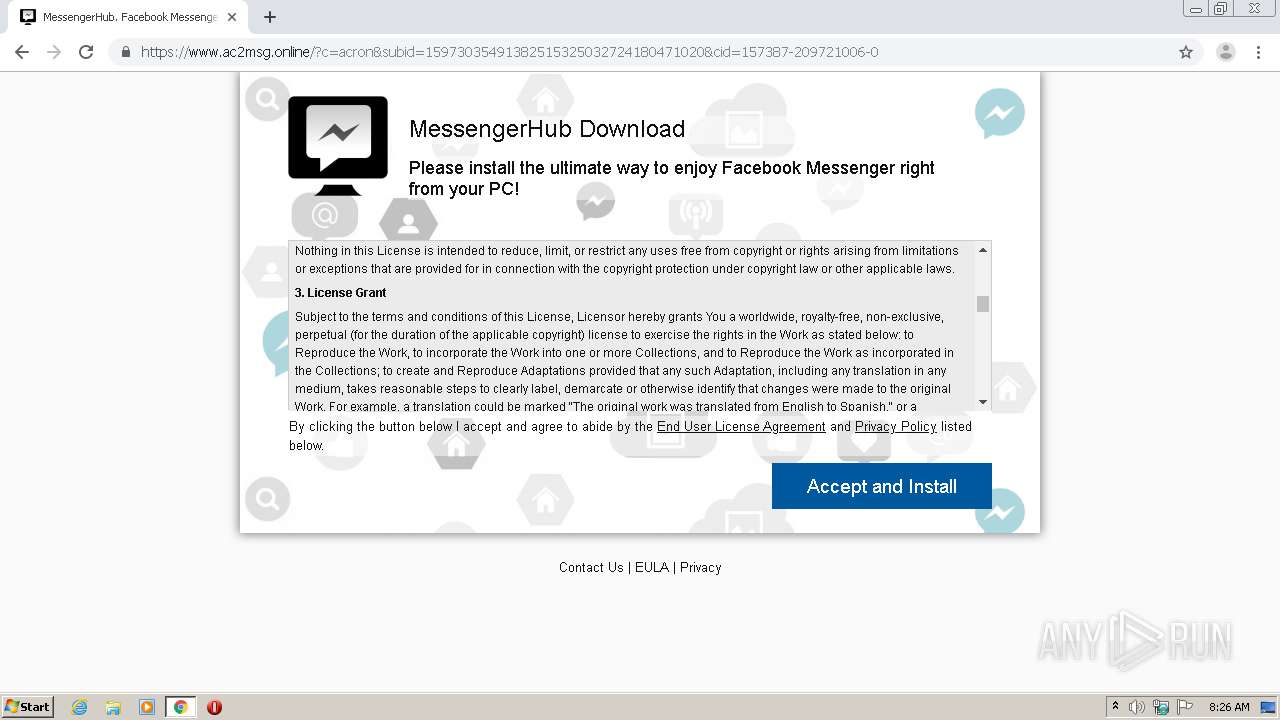Click the '3. License Grant' heading
Screen dimensions: 1280x720
coord(340,293)
